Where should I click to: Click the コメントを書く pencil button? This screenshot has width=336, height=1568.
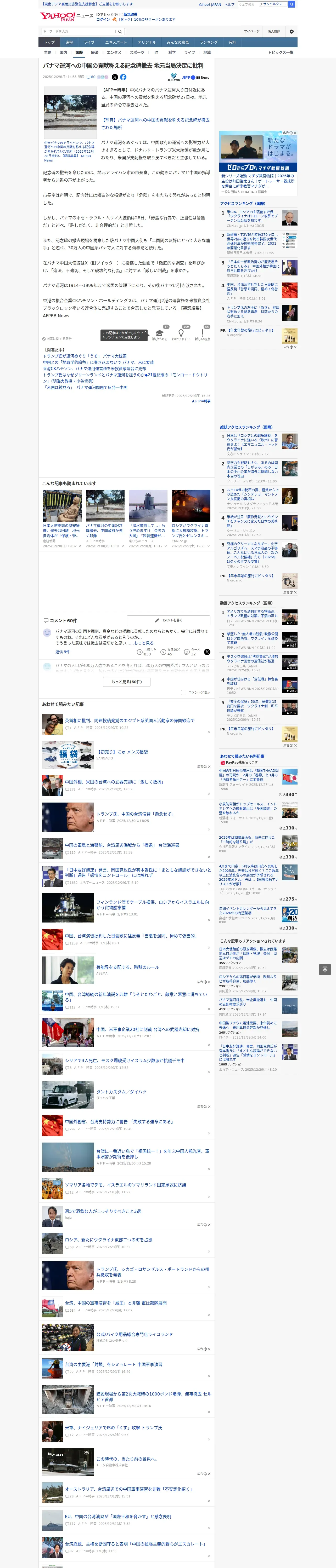168,620
